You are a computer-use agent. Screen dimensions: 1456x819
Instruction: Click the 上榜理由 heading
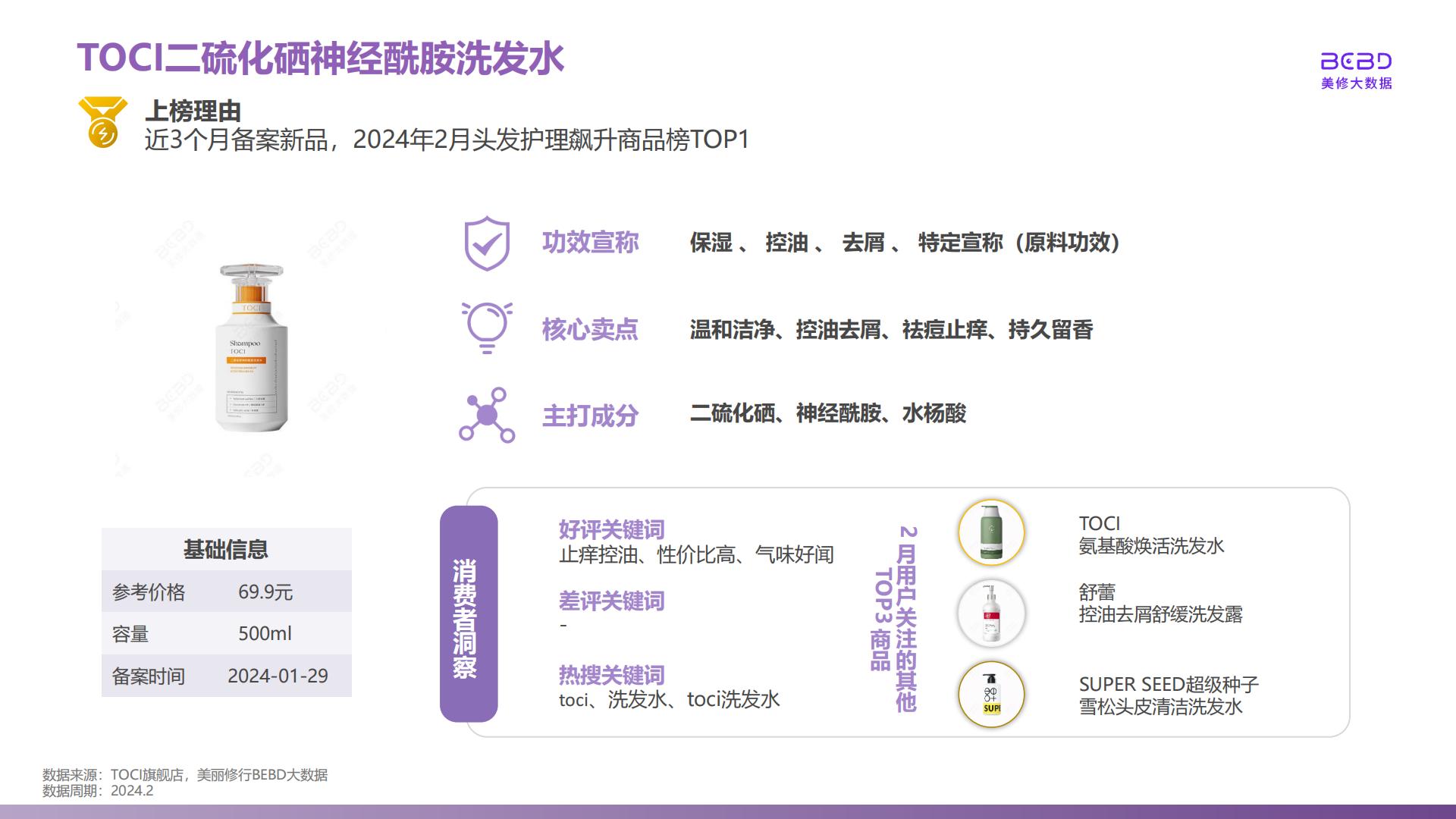click(193, 111)
